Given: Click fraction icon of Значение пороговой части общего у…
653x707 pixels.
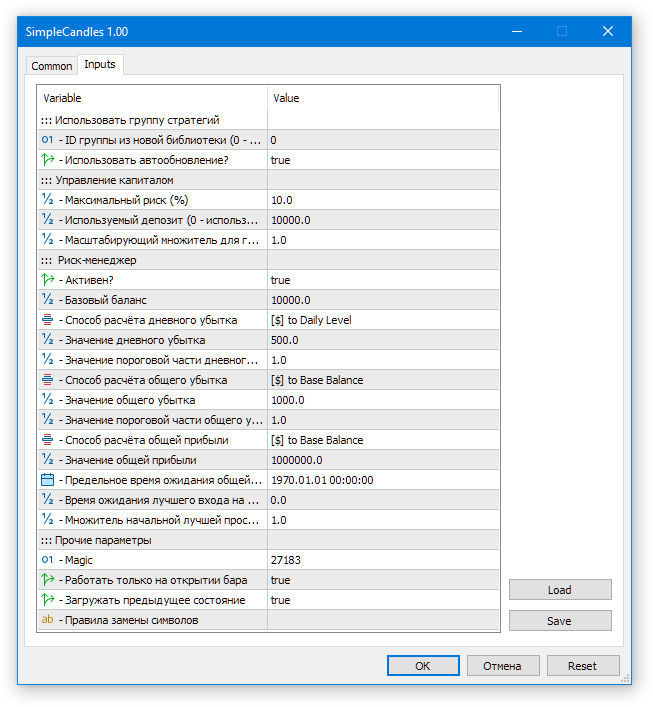Looking at the screenshot, I should coord(47,419).
